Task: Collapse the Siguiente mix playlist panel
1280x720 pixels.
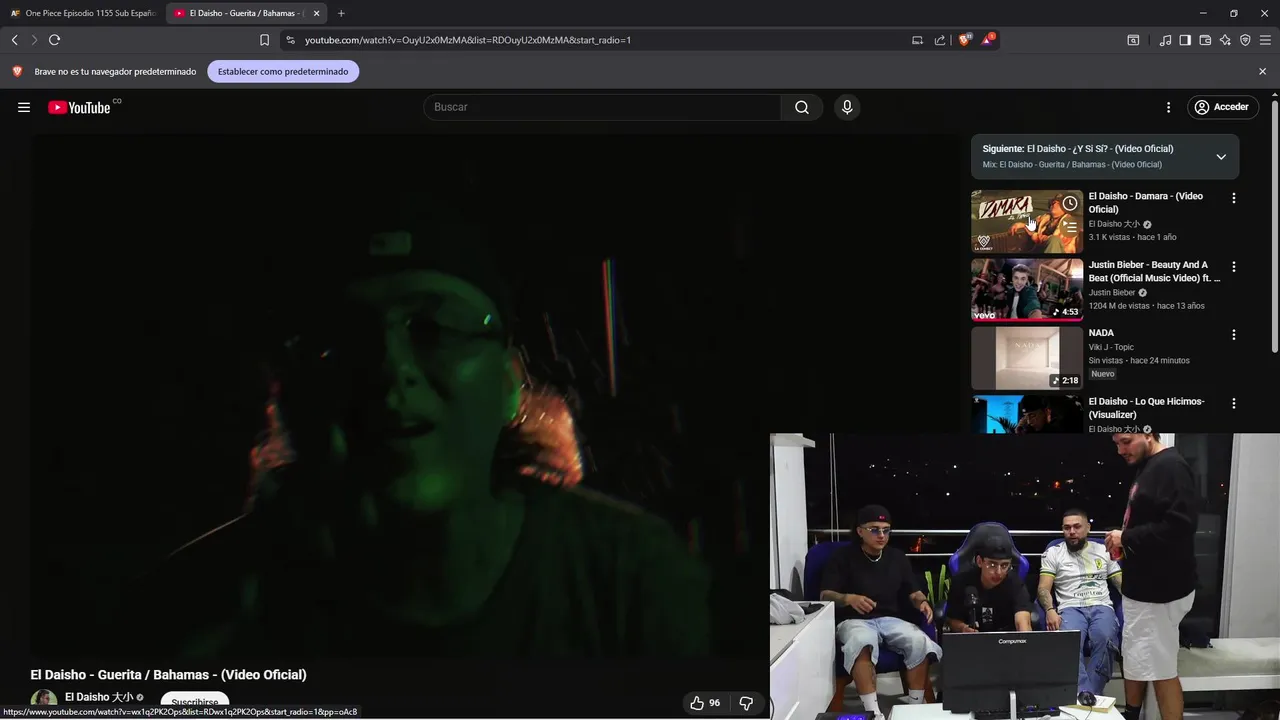Action: 1221,157
